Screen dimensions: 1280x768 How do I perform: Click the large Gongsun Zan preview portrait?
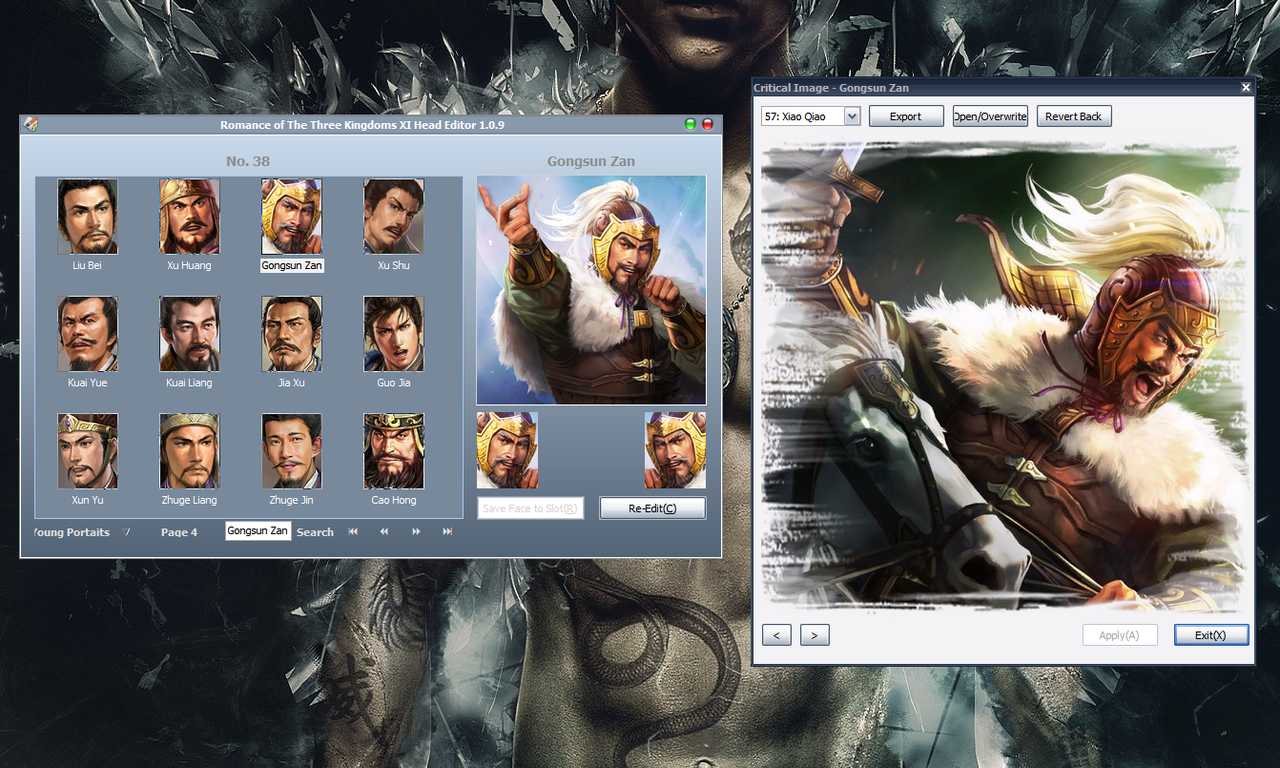click(591, 290)
